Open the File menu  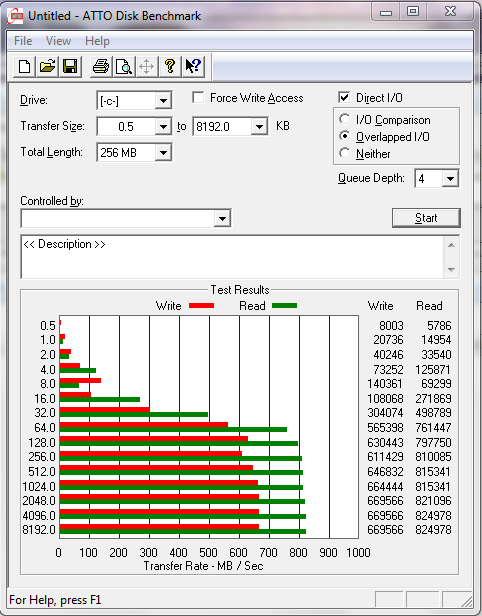tap(23, 41)
